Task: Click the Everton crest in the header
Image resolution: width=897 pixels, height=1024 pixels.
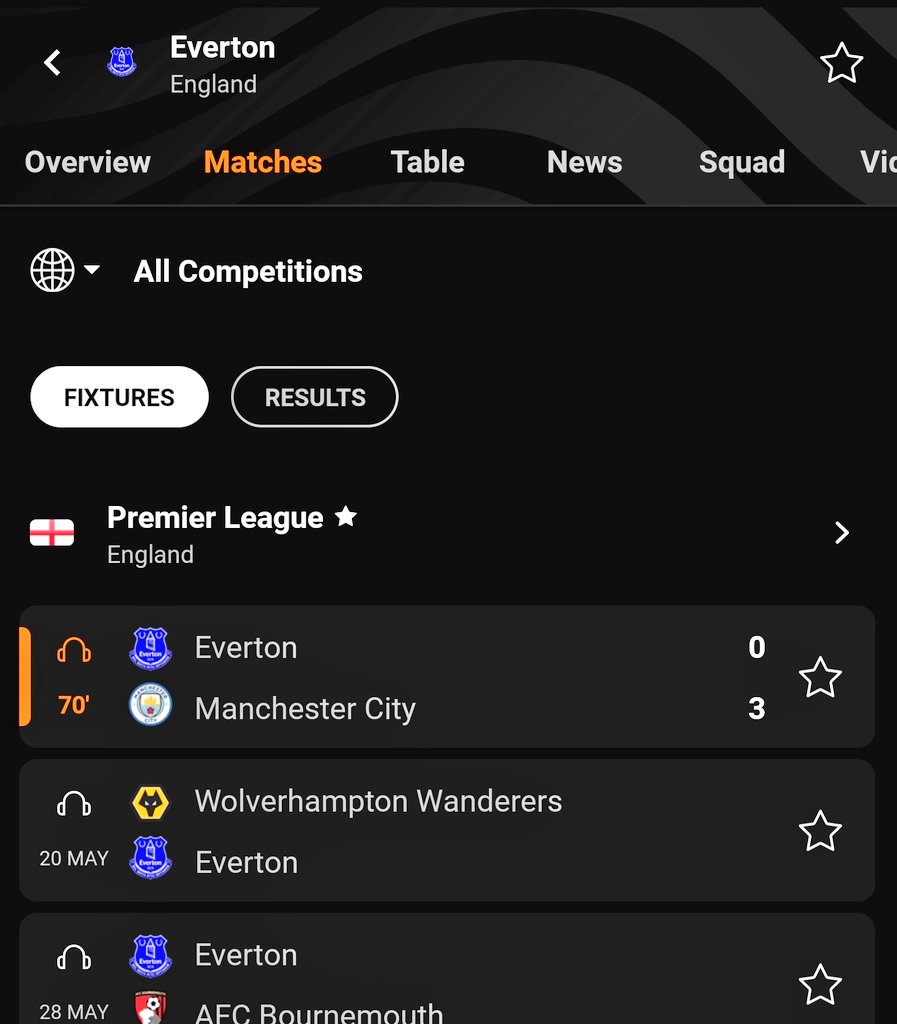Action: 121,62
